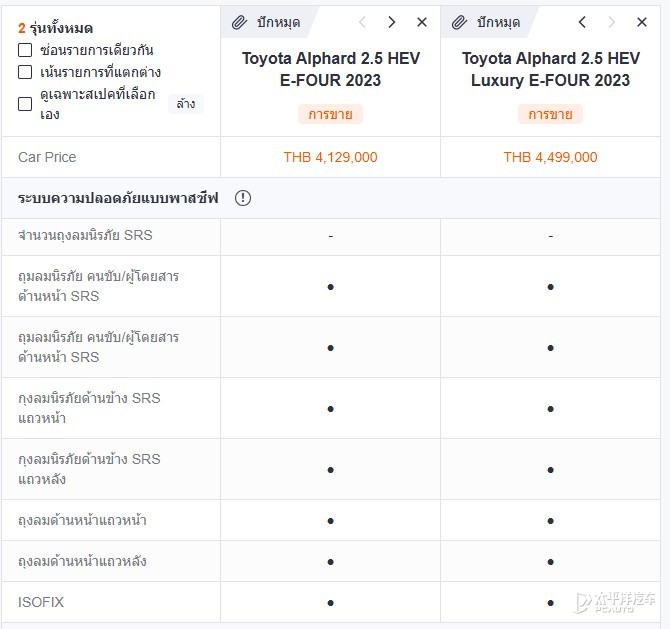Viewport: 670px width, 629px height.
Task: Click ISOFIX dot in Alphard E-FOUR column
Action: (330, 603)
